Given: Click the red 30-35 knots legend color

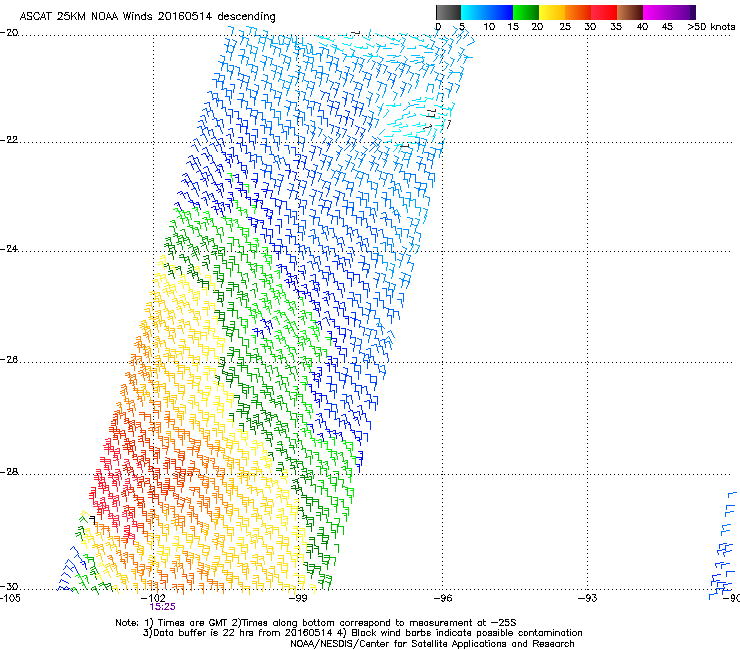Looking at the screenshot, I should (x=604, y=12).
